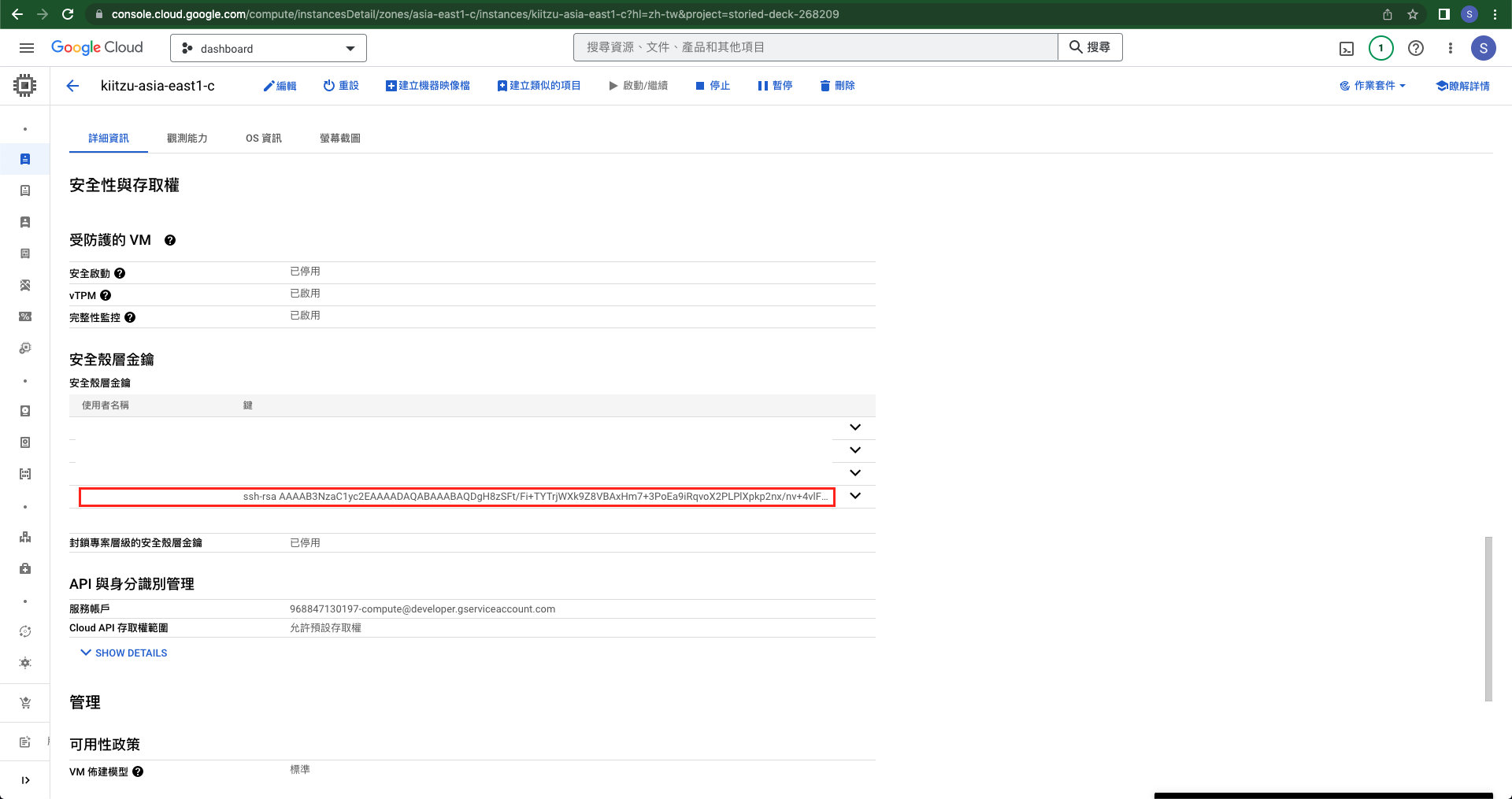Switch to the OS 資訊 tab
Viewport: 1512px width, 799px height.
(x=264, y=139)
